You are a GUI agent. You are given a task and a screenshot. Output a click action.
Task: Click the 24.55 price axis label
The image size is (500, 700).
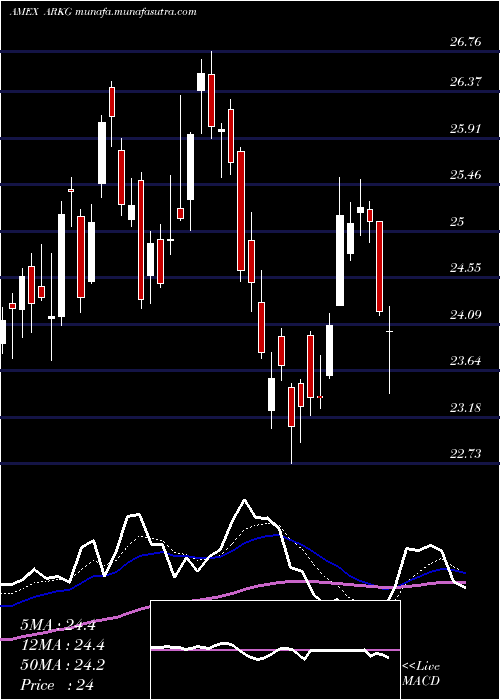pos(466,268)
